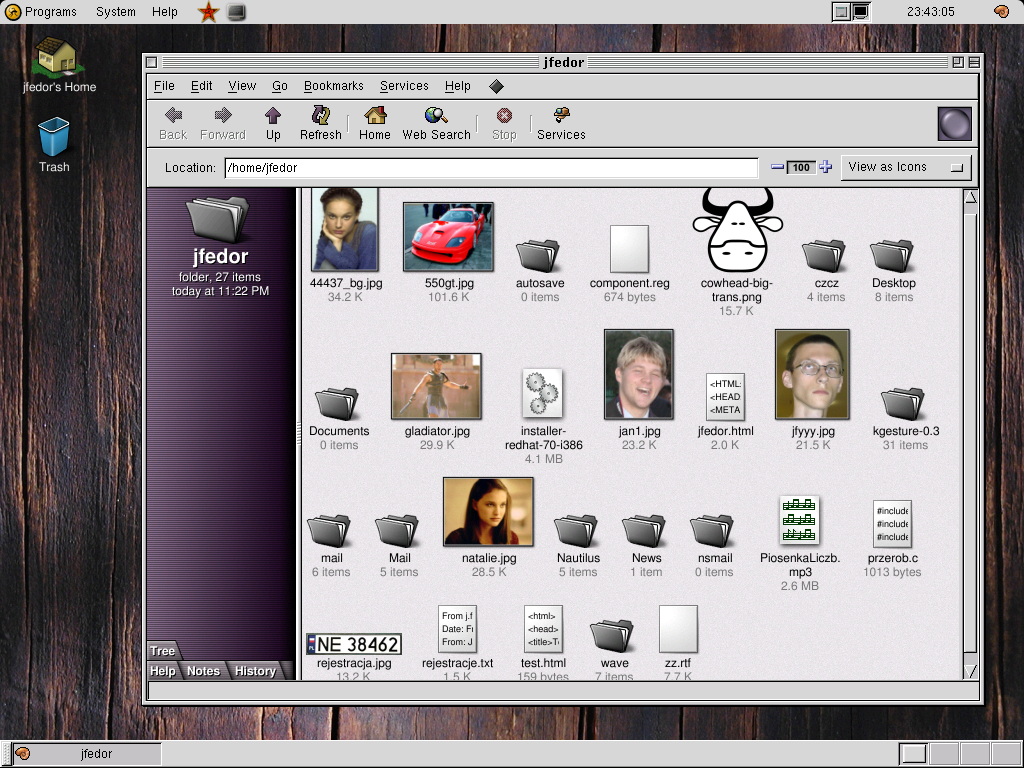
Task: Open the Go menu
Action: [x=280, y=86]
